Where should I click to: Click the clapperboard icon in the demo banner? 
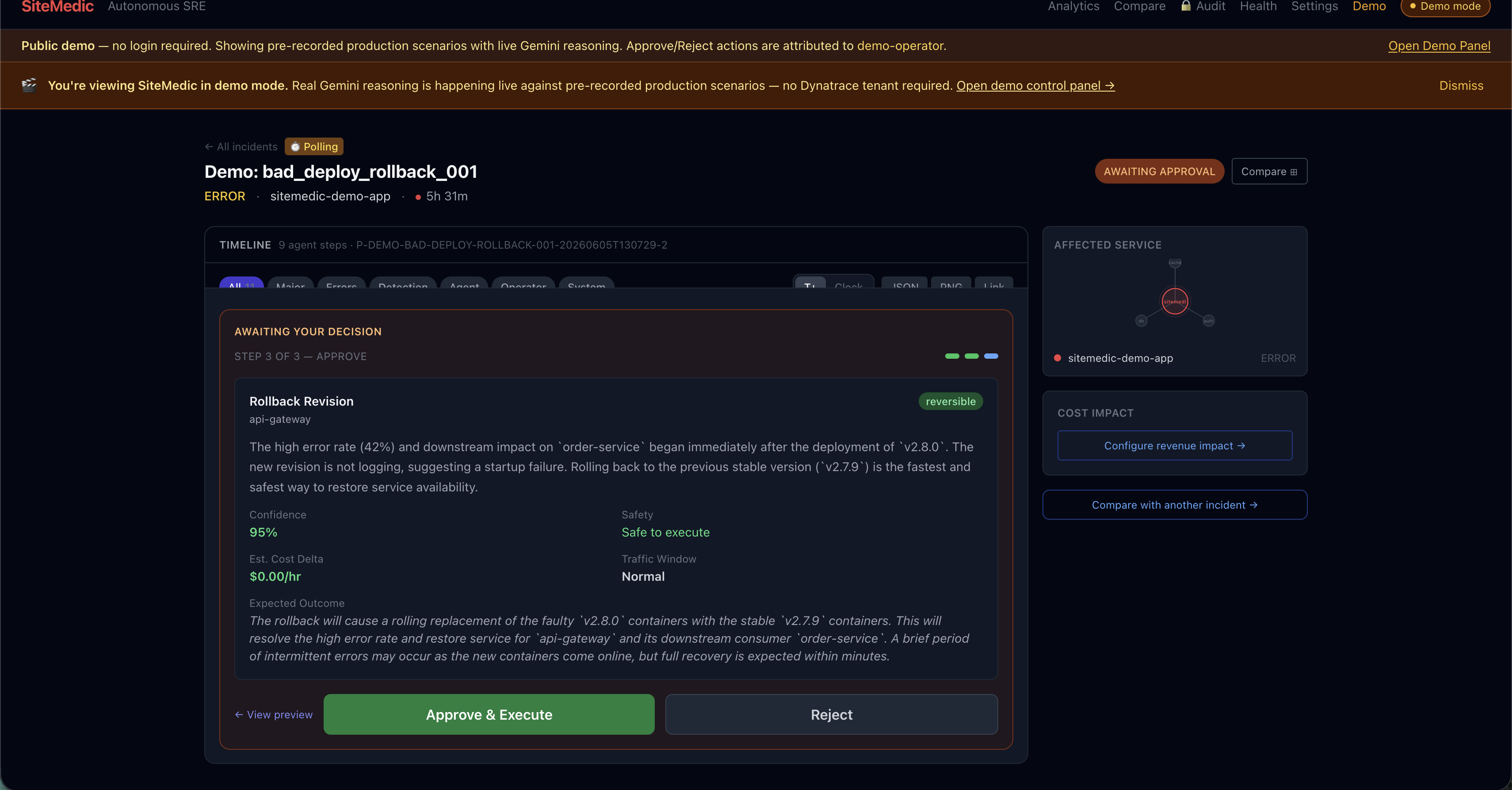coord(29,85)
